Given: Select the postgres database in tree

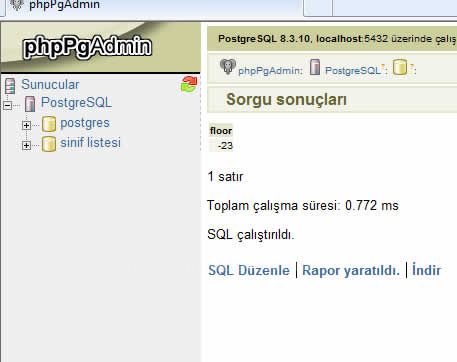Looking at the screenshot, I should tap(85, 123).
